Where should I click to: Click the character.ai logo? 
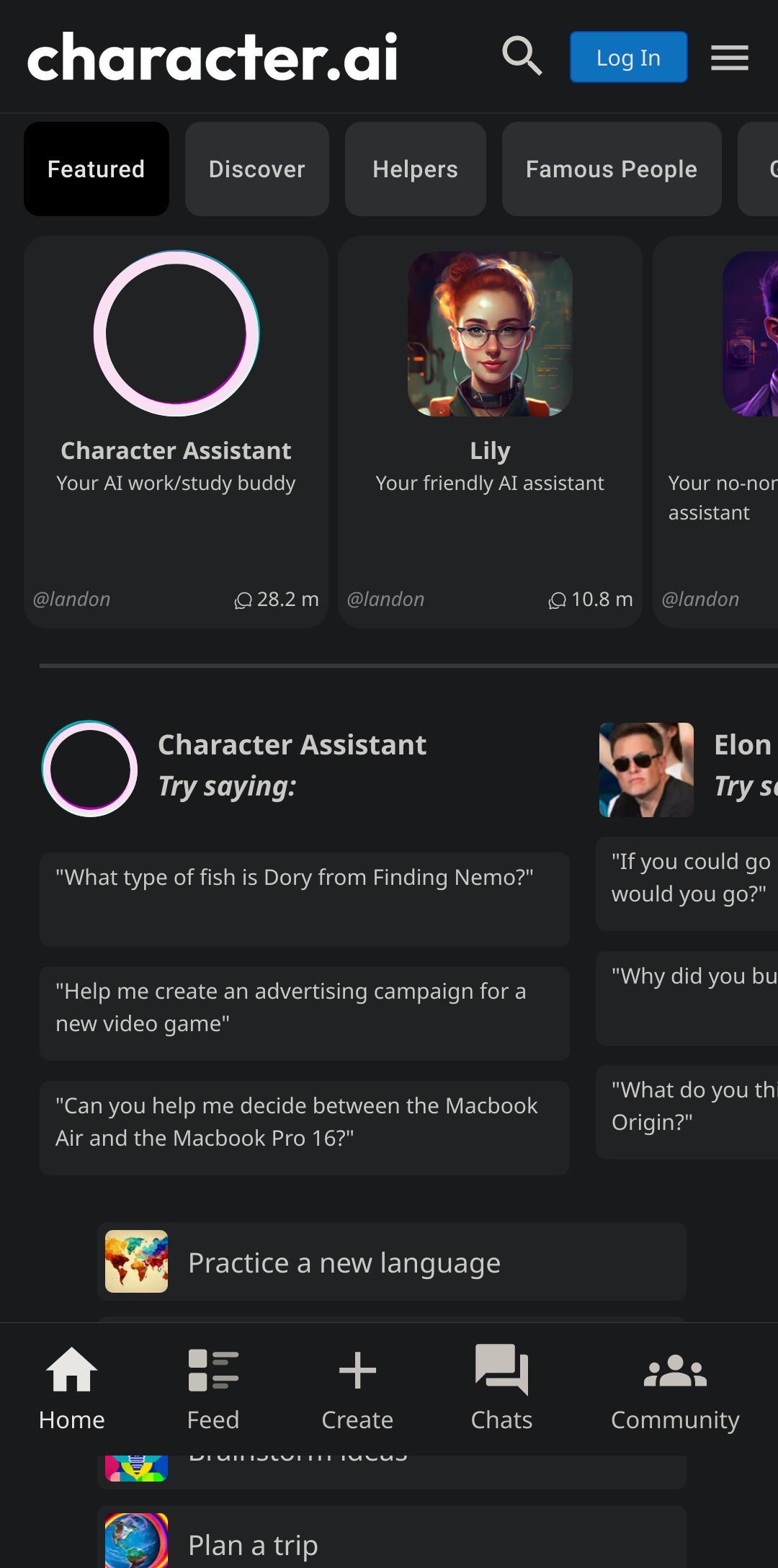click(213, 56)
